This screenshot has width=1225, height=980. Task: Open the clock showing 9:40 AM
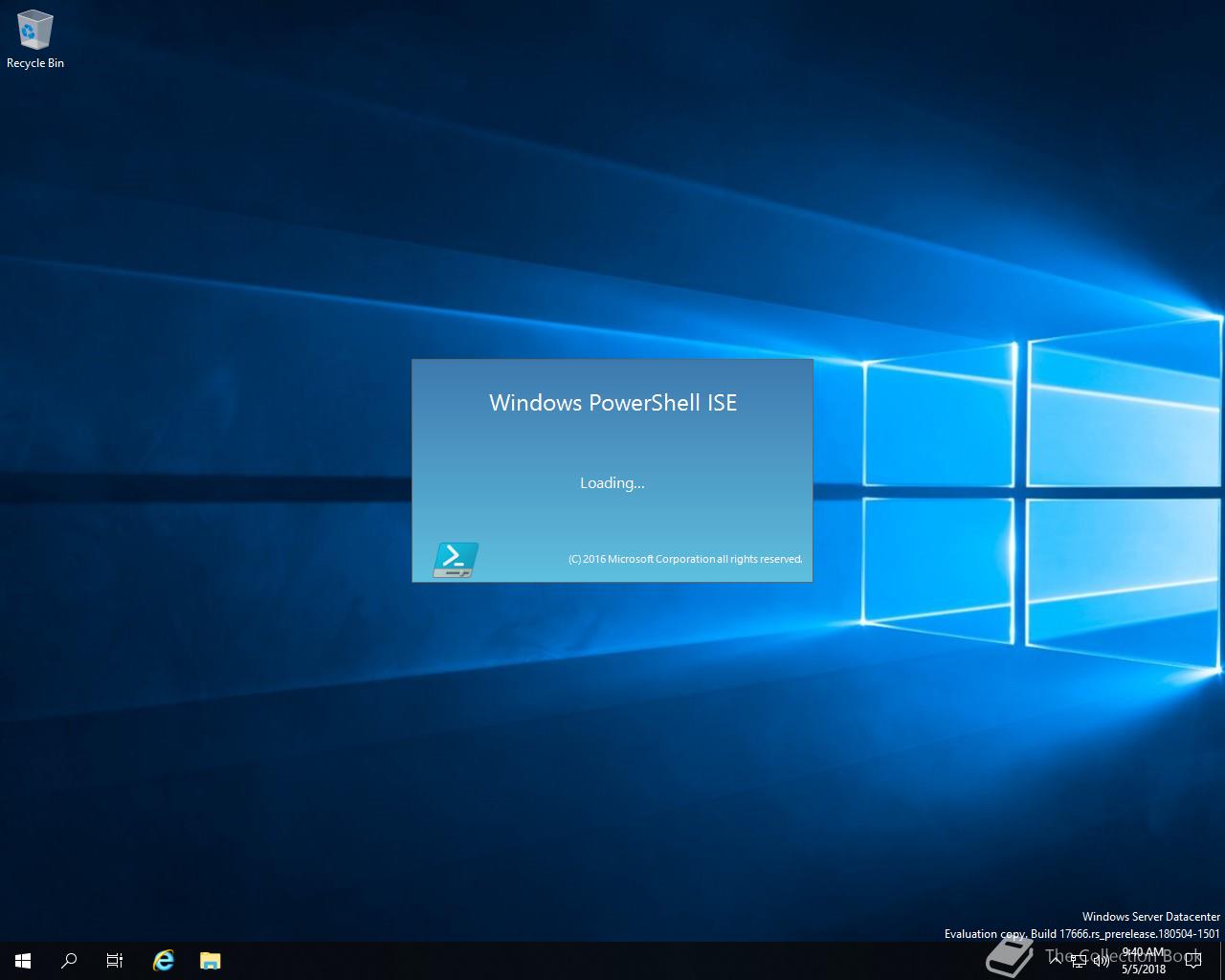click(x=1144, y=961)
